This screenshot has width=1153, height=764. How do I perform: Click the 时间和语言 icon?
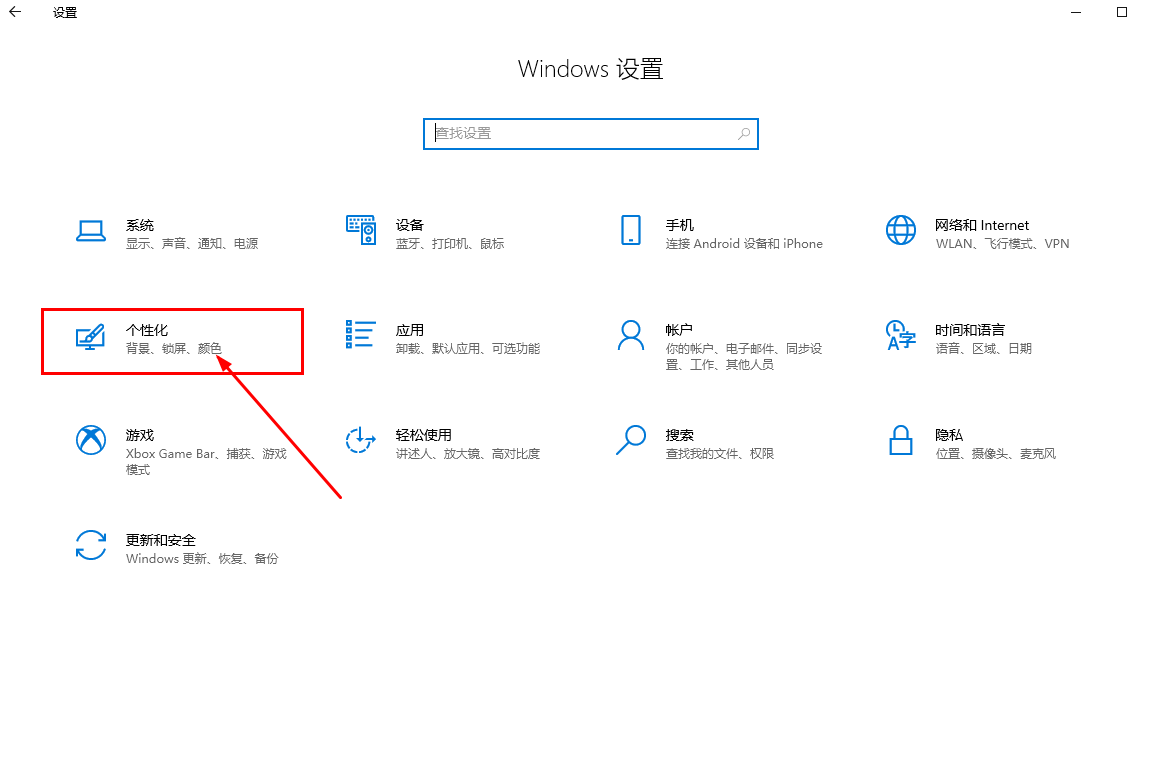point(901,335)
